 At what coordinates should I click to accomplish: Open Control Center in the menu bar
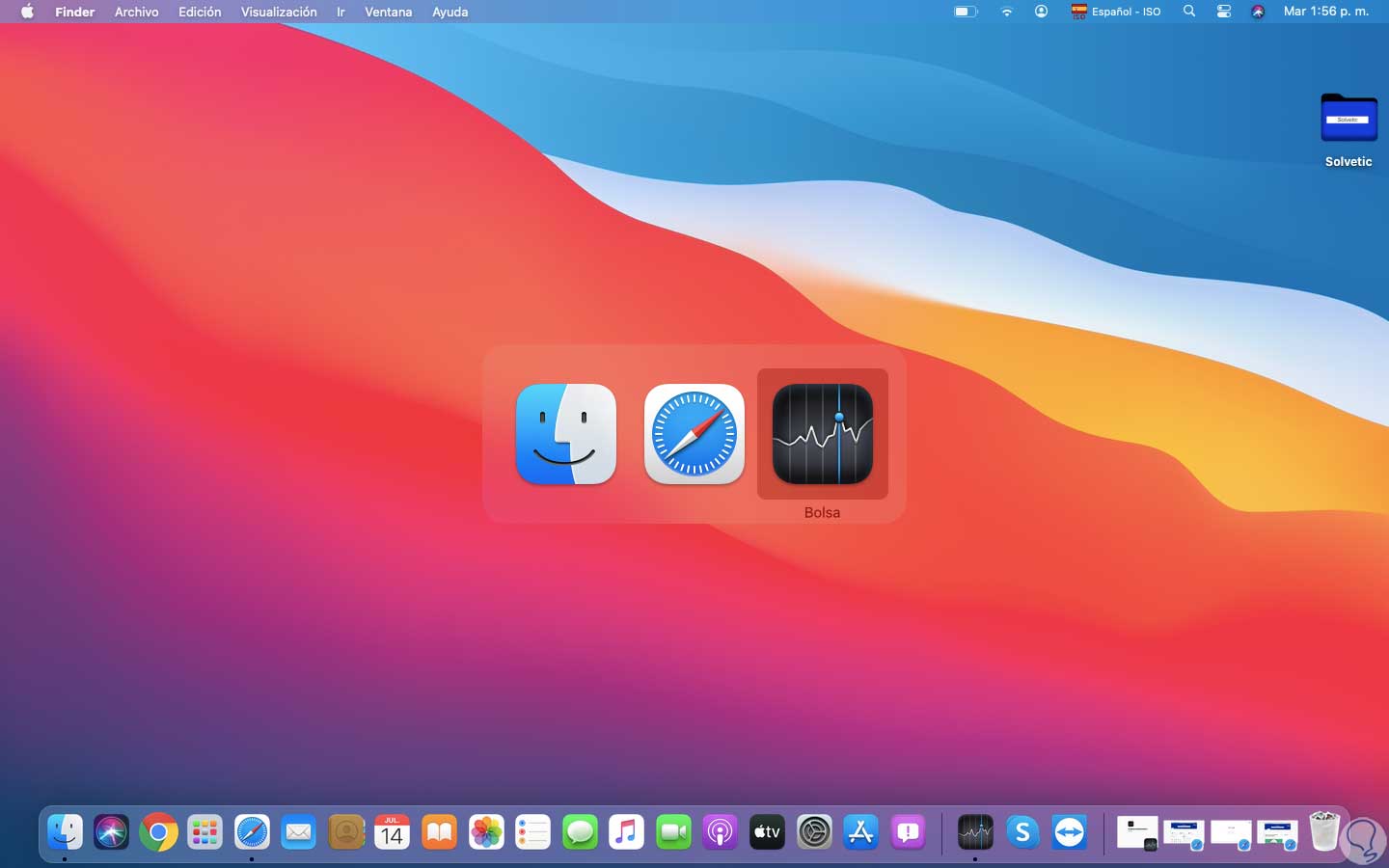coord(1223,12)
